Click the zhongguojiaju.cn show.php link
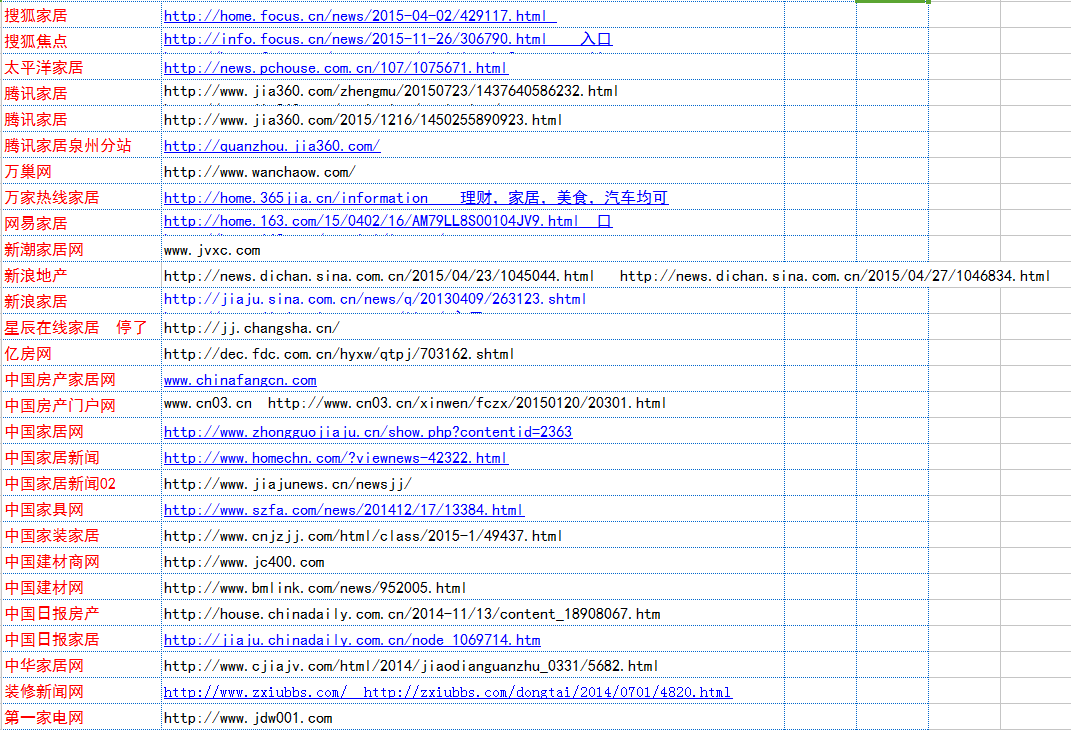 [x=368, y=432]
